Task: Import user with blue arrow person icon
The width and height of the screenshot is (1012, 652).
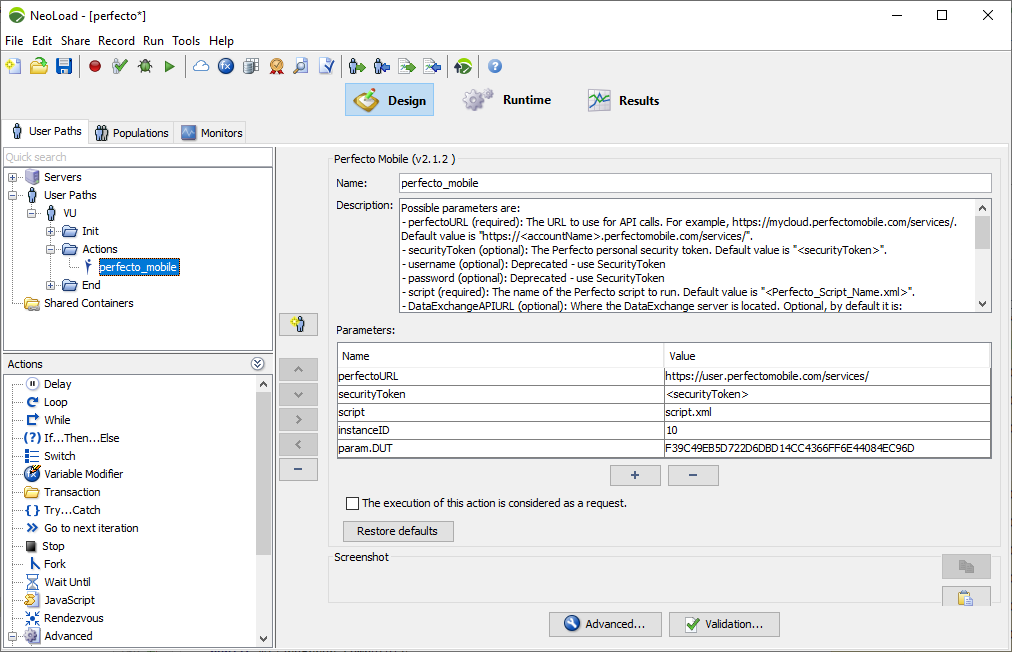Action: 382,66
